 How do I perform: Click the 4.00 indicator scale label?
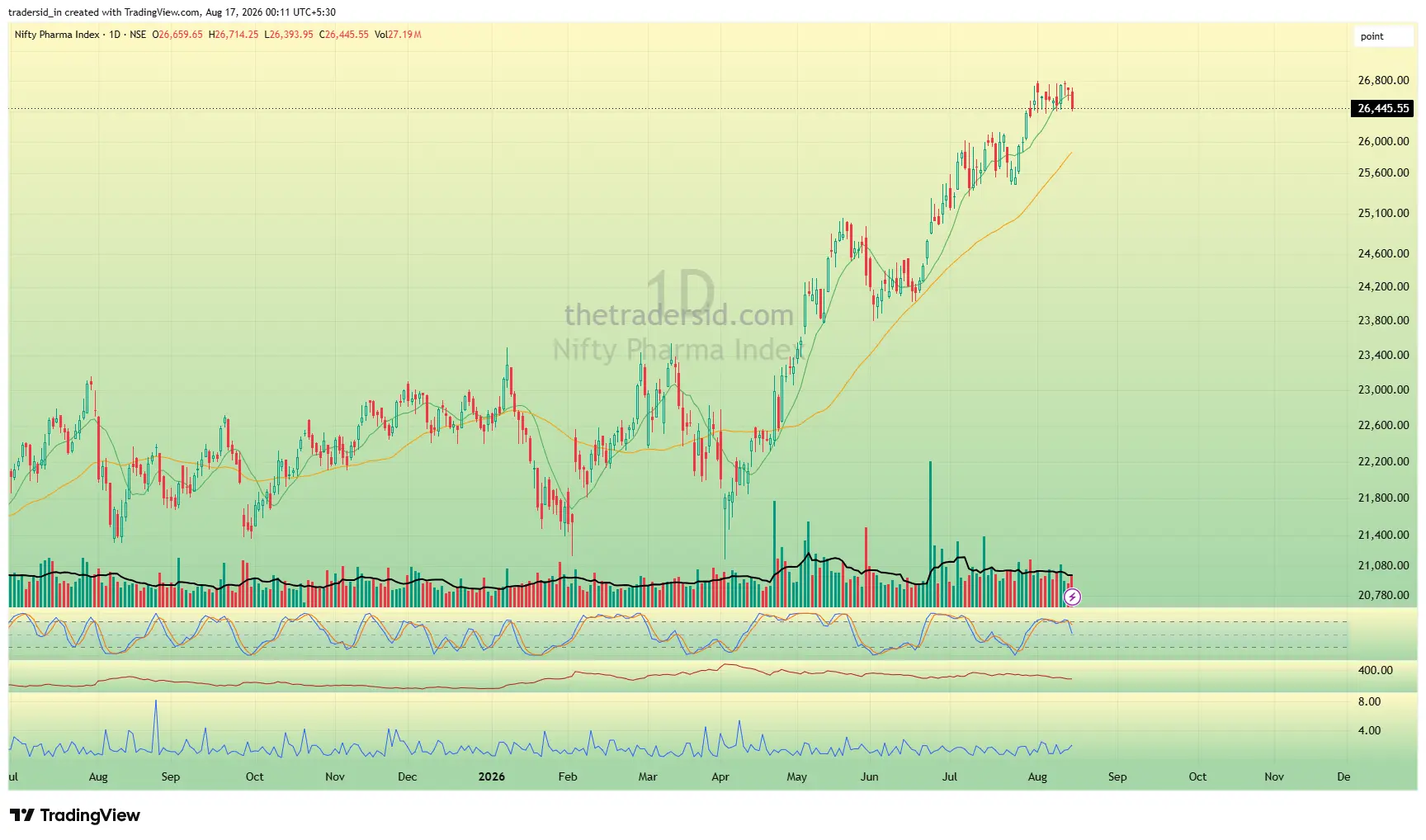click(x=1369, y=731)
